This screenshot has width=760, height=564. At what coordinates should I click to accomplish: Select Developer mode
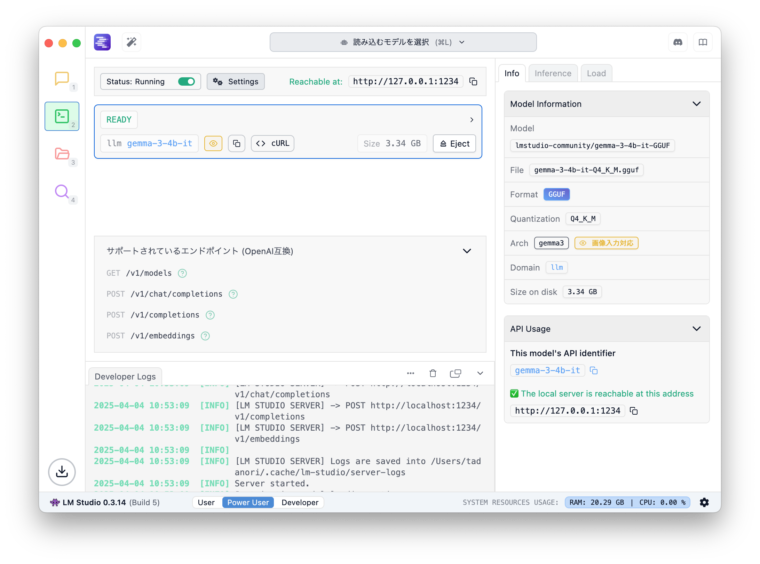tap(300, 502)
